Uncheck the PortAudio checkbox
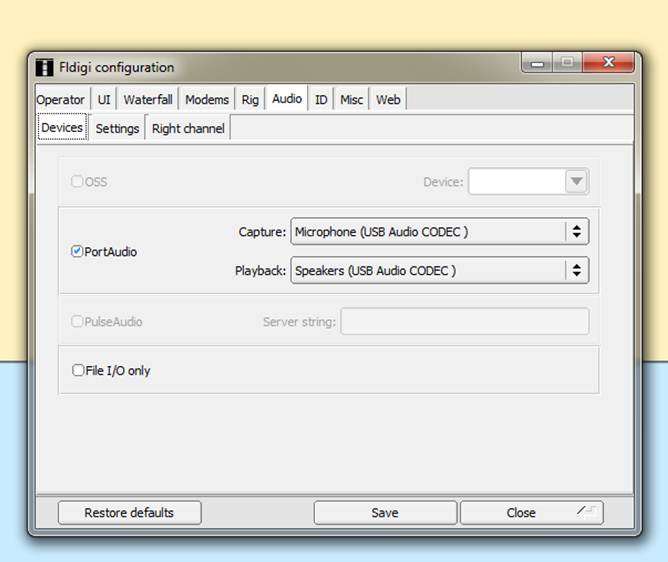Viewport: 668px width, 562px height. click(77, 252)
